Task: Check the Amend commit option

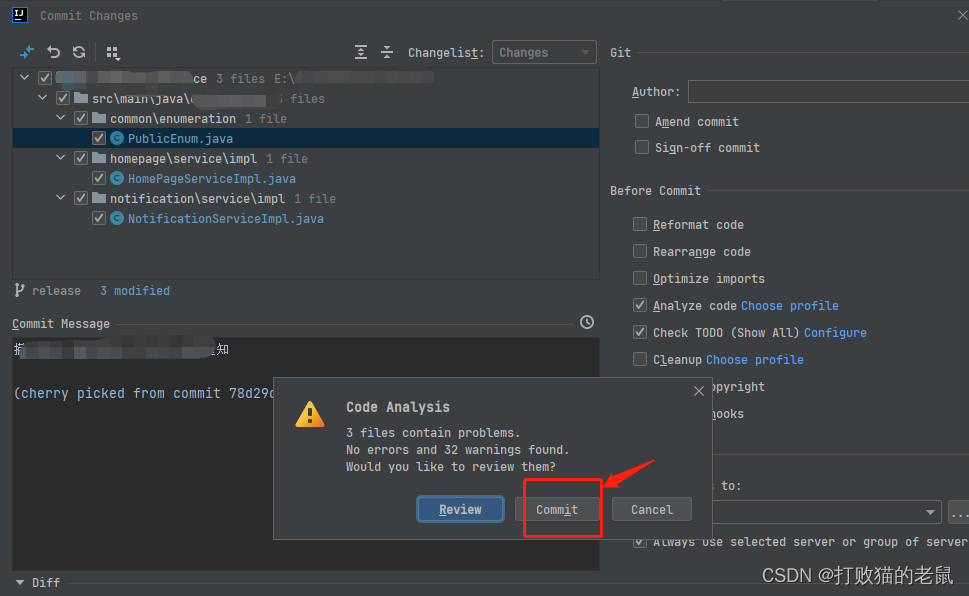Action: 640,120
